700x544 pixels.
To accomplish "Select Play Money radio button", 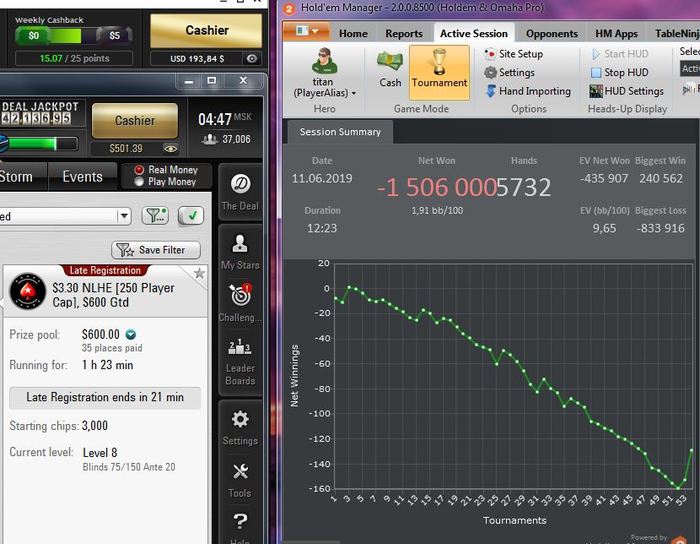I will 139,182.
